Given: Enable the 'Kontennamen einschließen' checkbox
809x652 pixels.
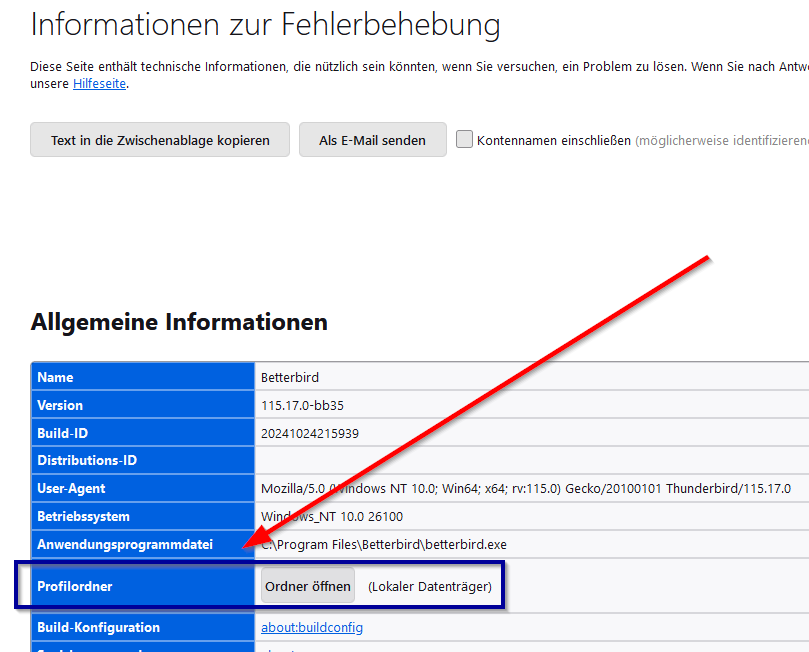Looking at the screenshot, I should [464, 140].
